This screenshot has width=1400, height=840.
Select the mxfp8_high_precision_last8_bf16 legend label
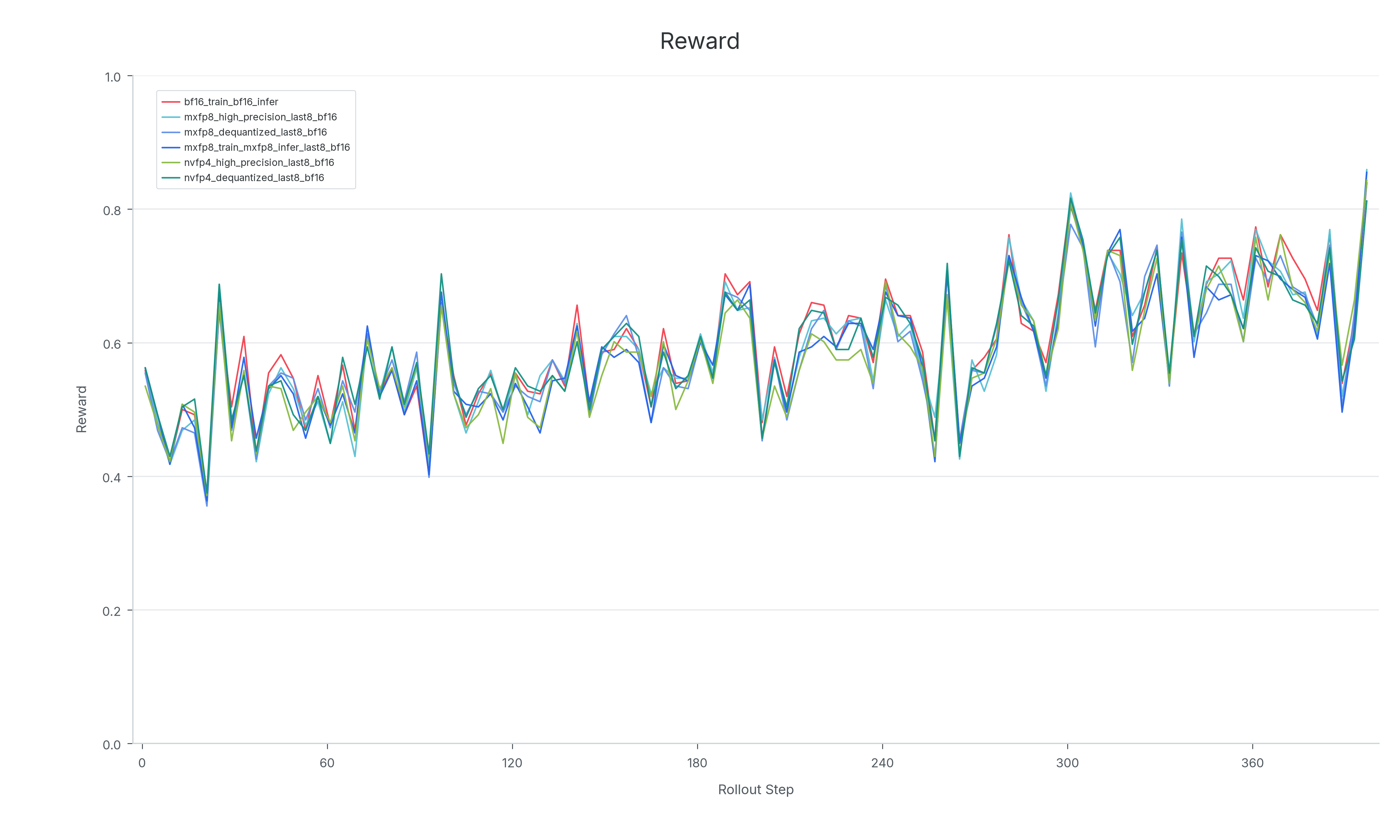(260, 117)
